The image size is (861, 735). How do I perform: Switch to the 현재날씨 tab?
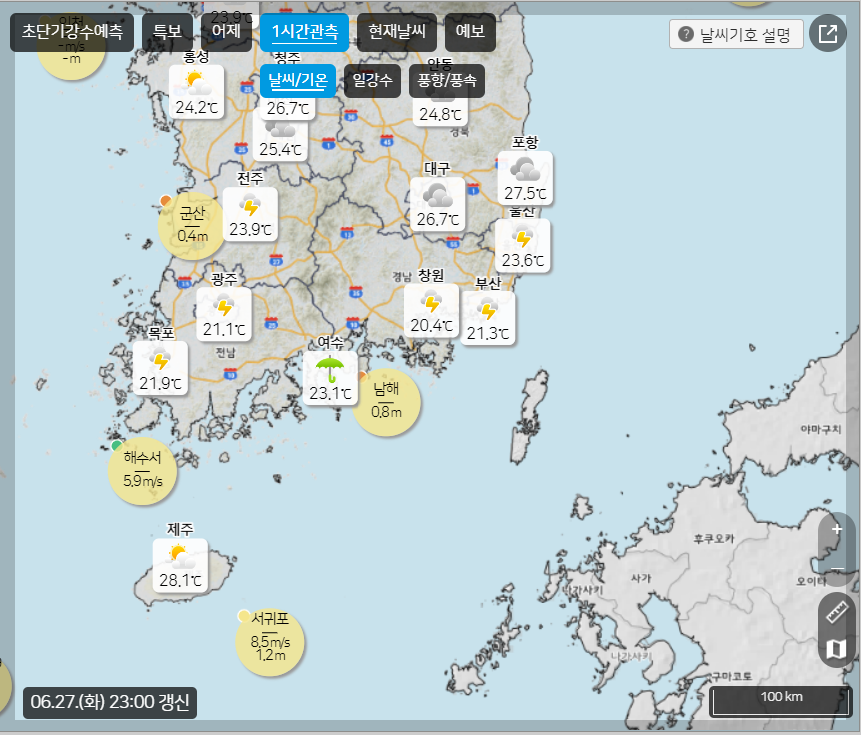tap(396, 32)
